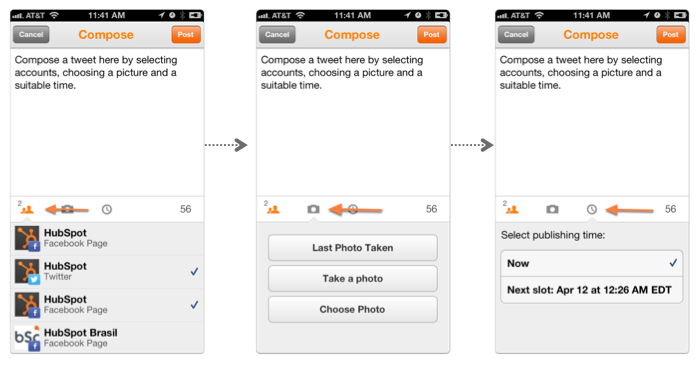Image resolution: width=699 pixels, height=366 pixels.
Task: Select Now as publishing time
Action: click(592, 263)
